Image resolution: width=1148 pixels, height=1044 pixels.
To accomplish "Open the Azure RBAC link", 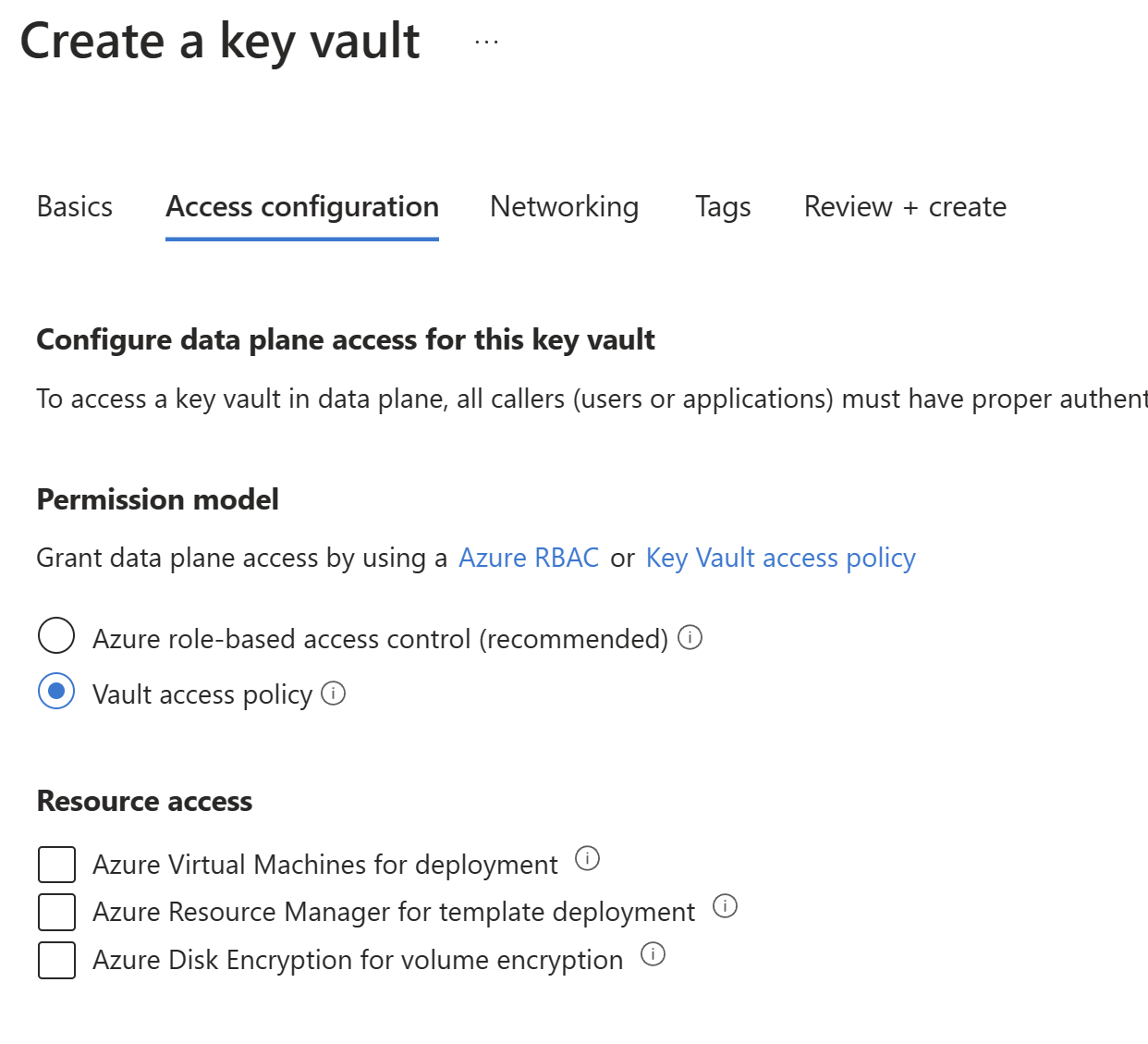I will click(529, 558).
